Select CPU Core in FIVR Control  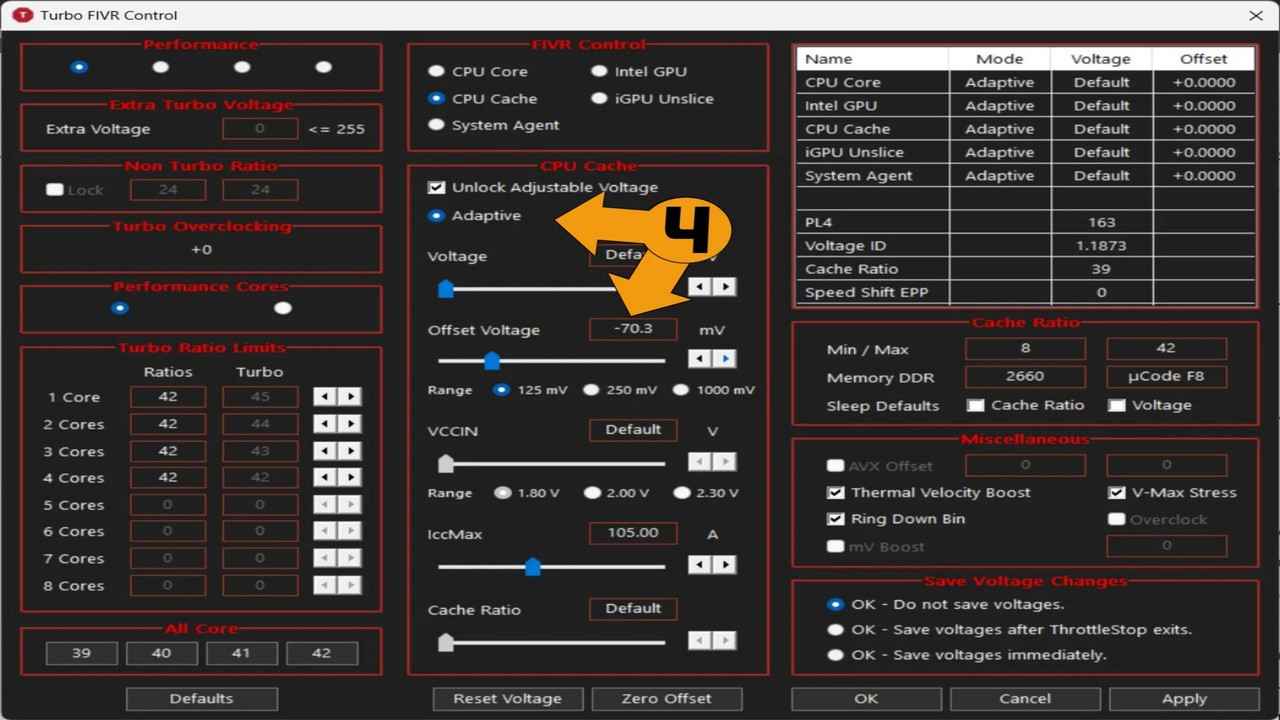coord(436,71)
